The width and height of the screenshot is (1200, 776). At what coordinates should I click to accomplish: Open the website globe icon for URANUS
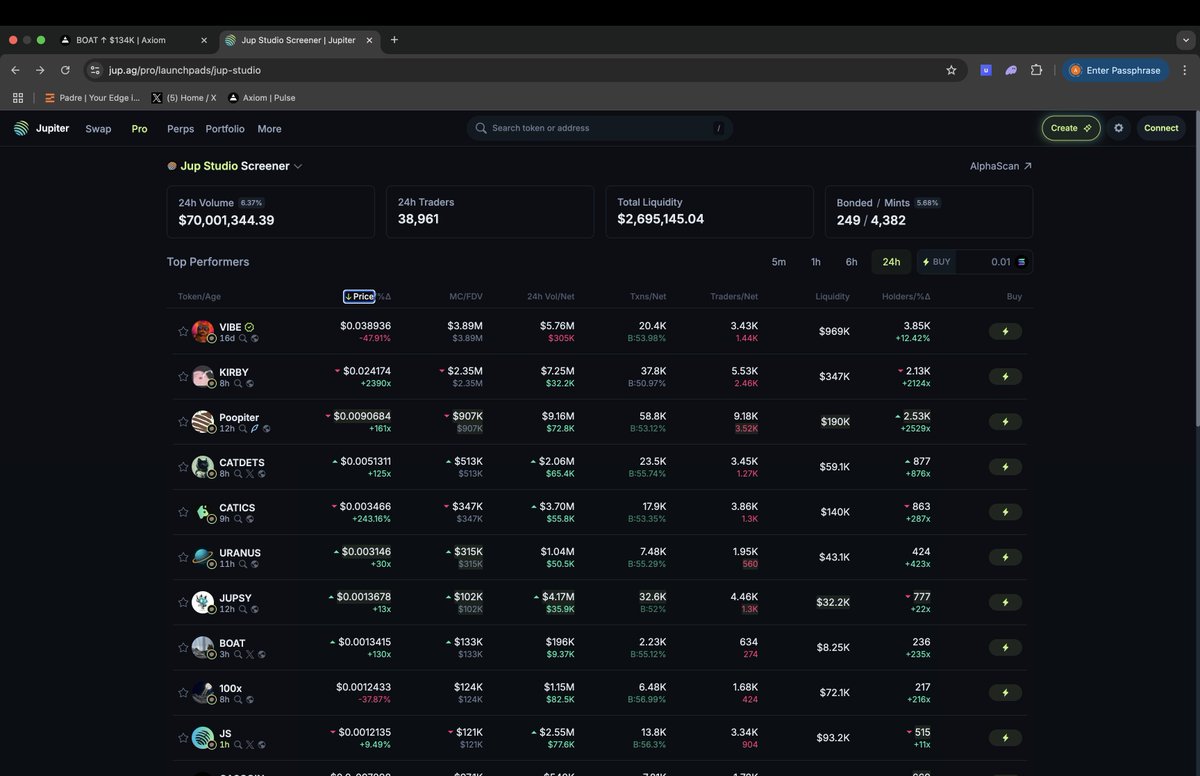point(255,564)
